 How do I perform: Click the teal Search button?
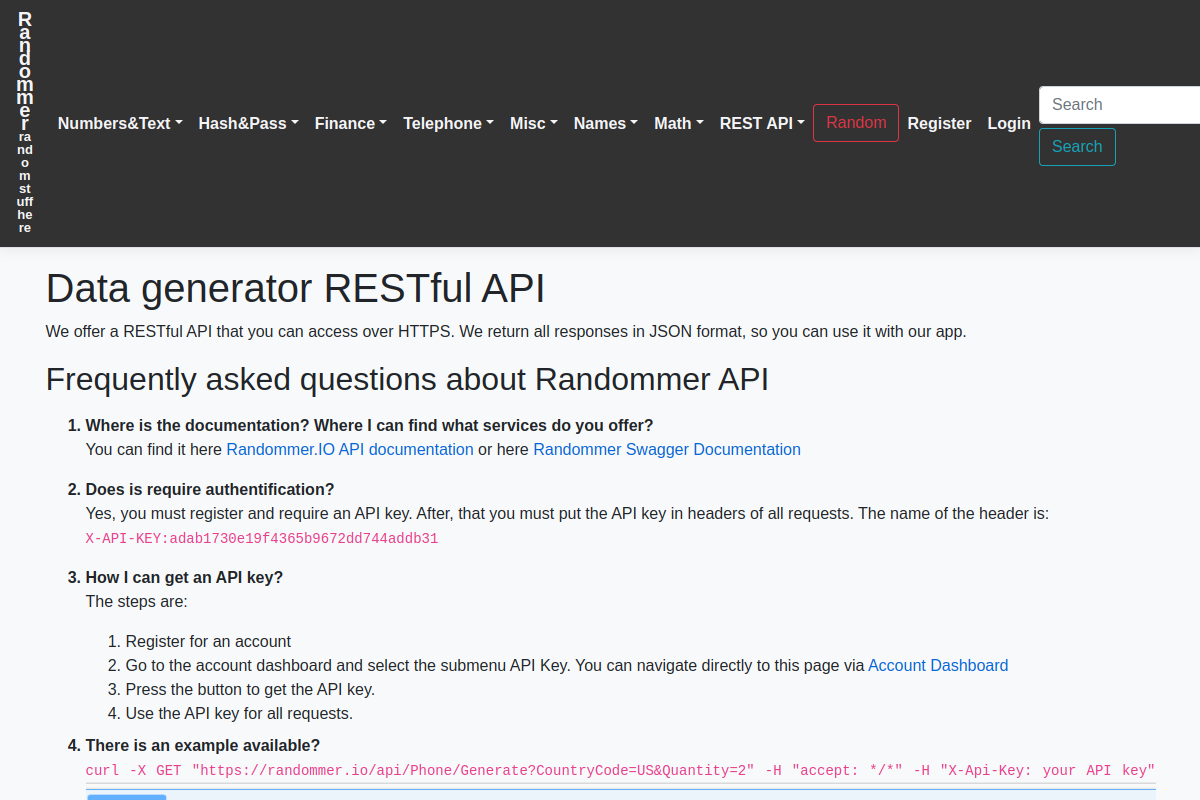tap(1077, 147)
